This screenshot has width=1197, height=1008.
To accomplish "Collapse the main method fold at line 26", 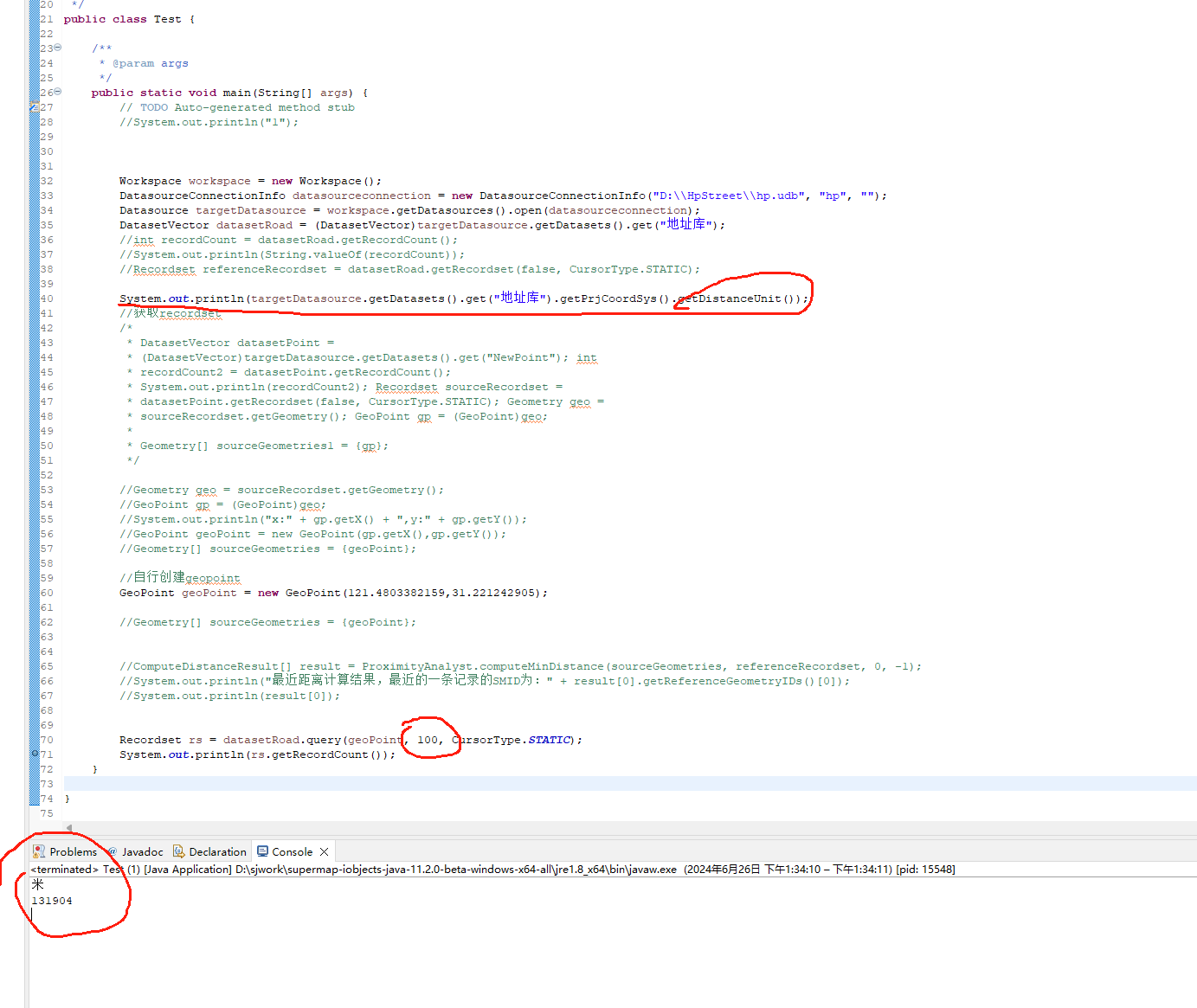I will (x=58, y=92).
